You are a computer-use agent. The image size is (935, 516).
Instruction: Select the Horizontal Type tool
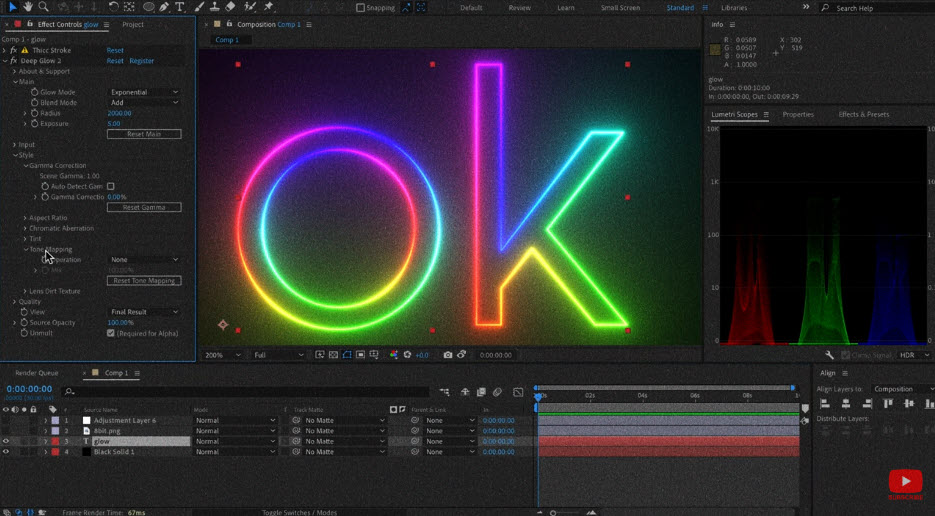[180, 7]
